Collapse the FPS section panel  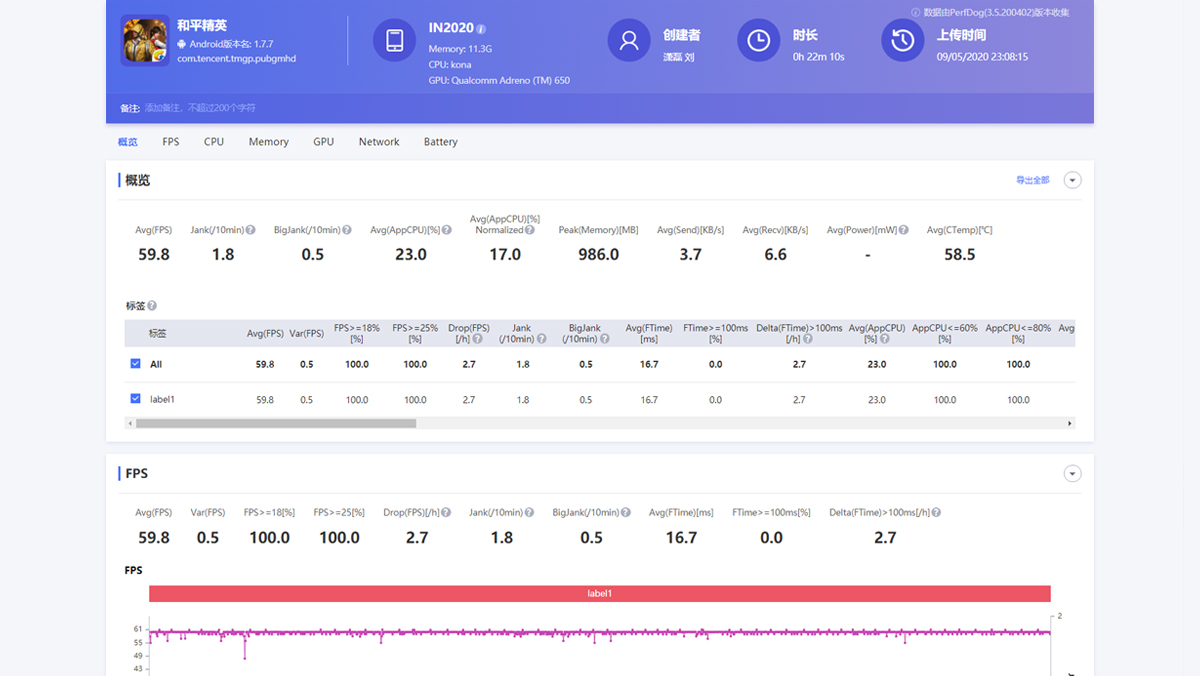pyautogui.click(x=1072, y=474)
